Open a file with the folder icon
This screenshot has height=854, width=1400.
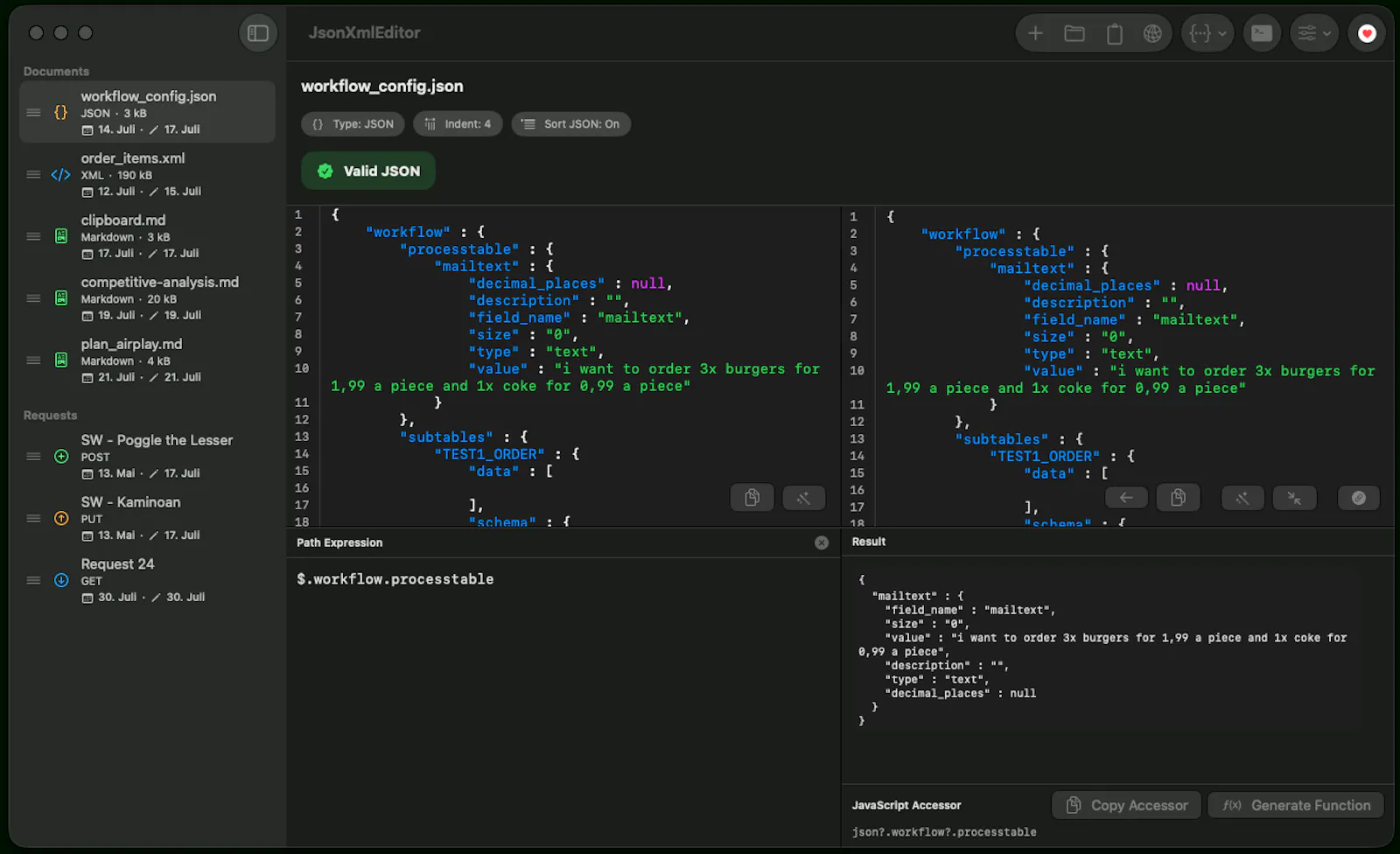[1074, 33]
